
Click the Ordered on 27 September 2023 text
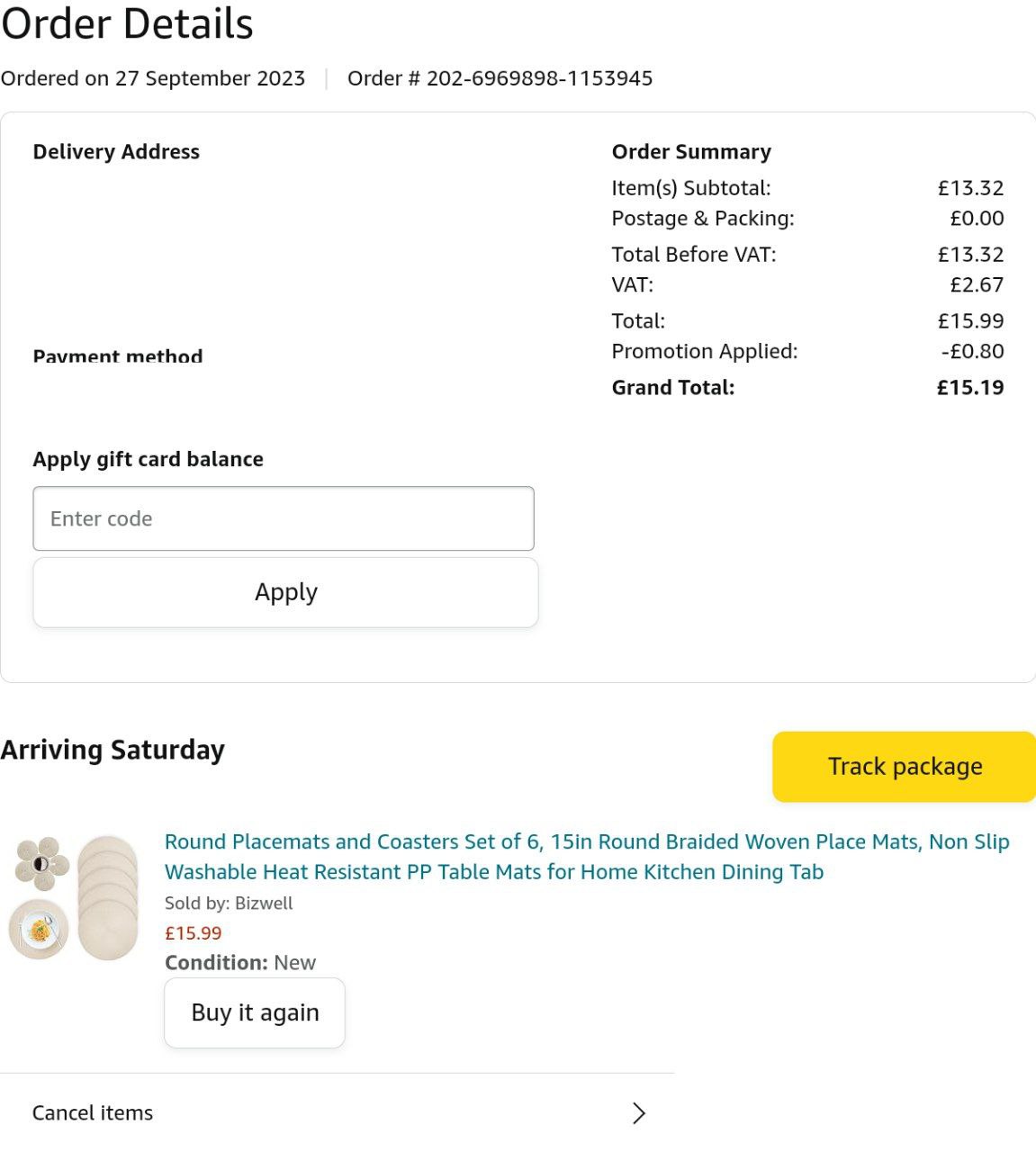pos(153,78)
